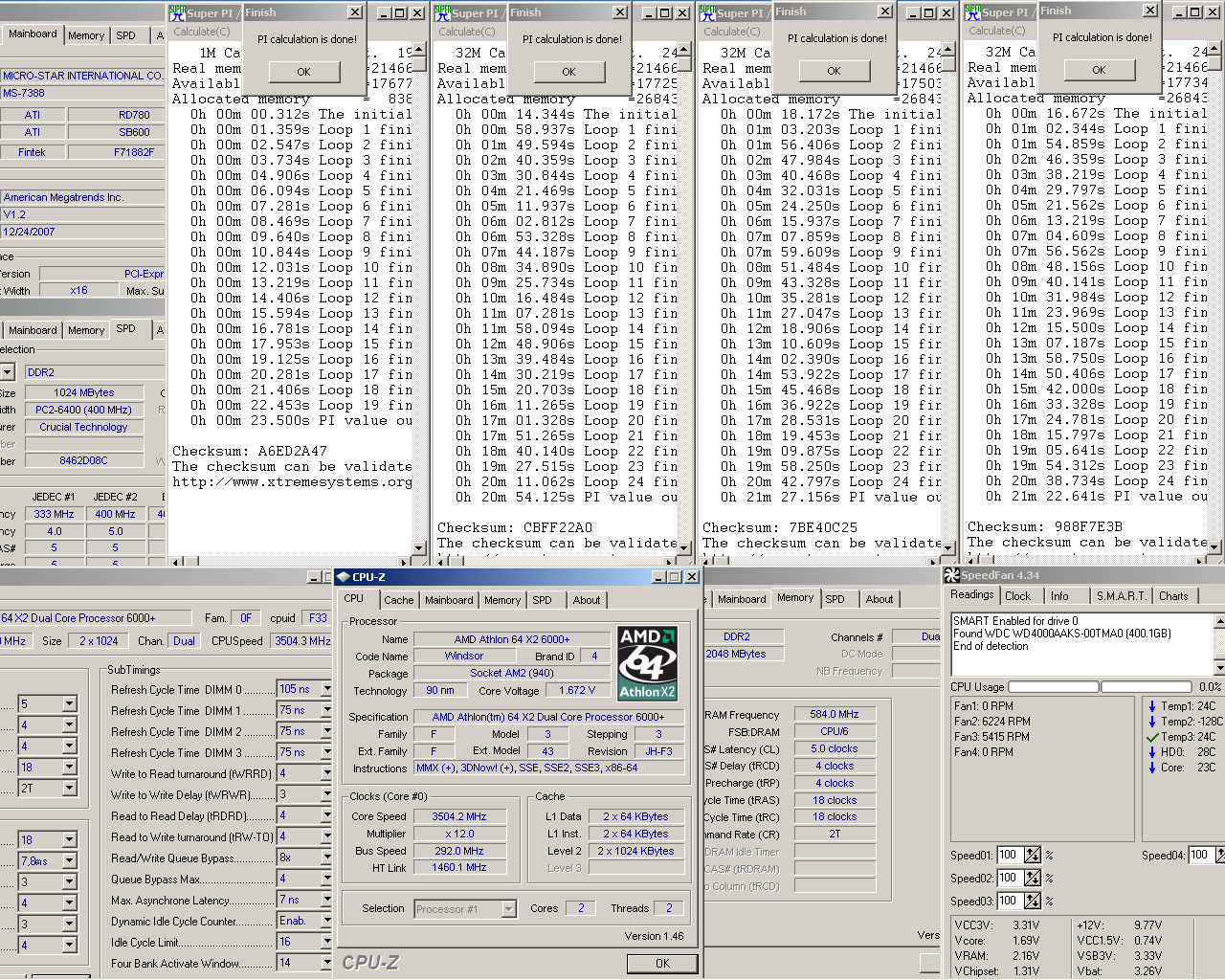
Task: Click the 'AMD Athlon 64 X2 6000+' name field
Action: [x=511, y=639]
